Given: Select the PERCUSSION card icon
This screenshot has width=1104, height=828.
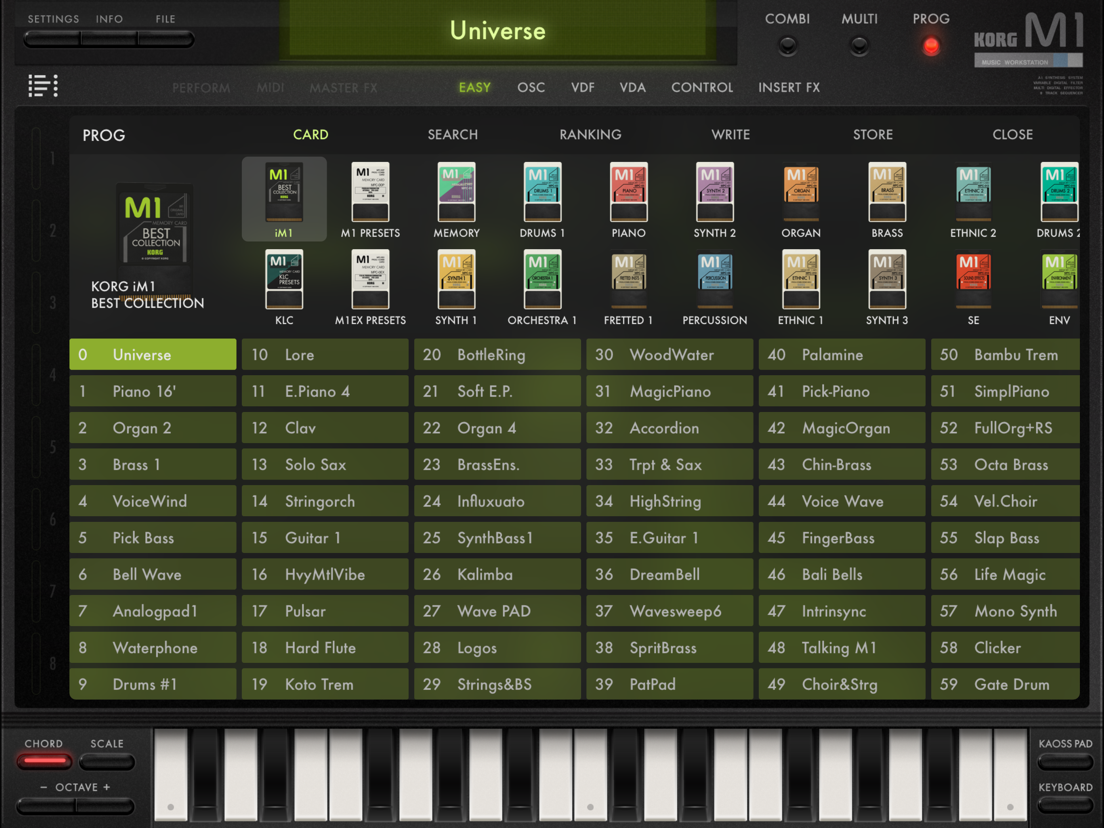Looking at the screenshot, I should (x=714, y=282).
